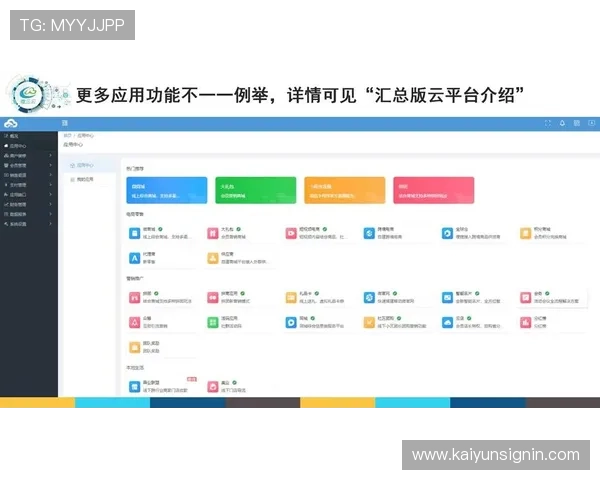Open the blue 智能名片 picture-card app icon

pos(447,297)
